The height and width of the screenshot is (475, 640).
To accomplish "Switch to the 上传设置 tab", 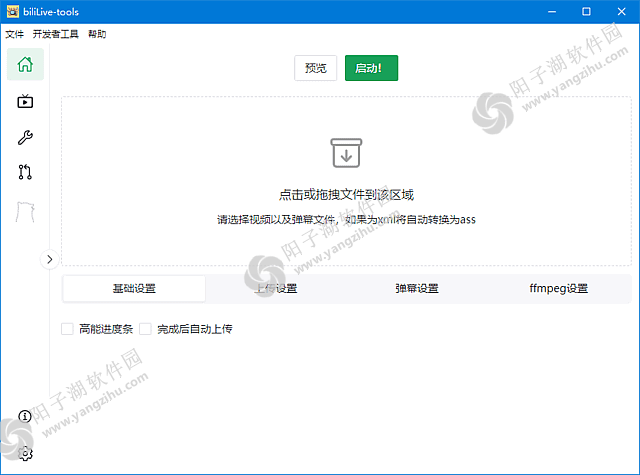I will 276,289.
